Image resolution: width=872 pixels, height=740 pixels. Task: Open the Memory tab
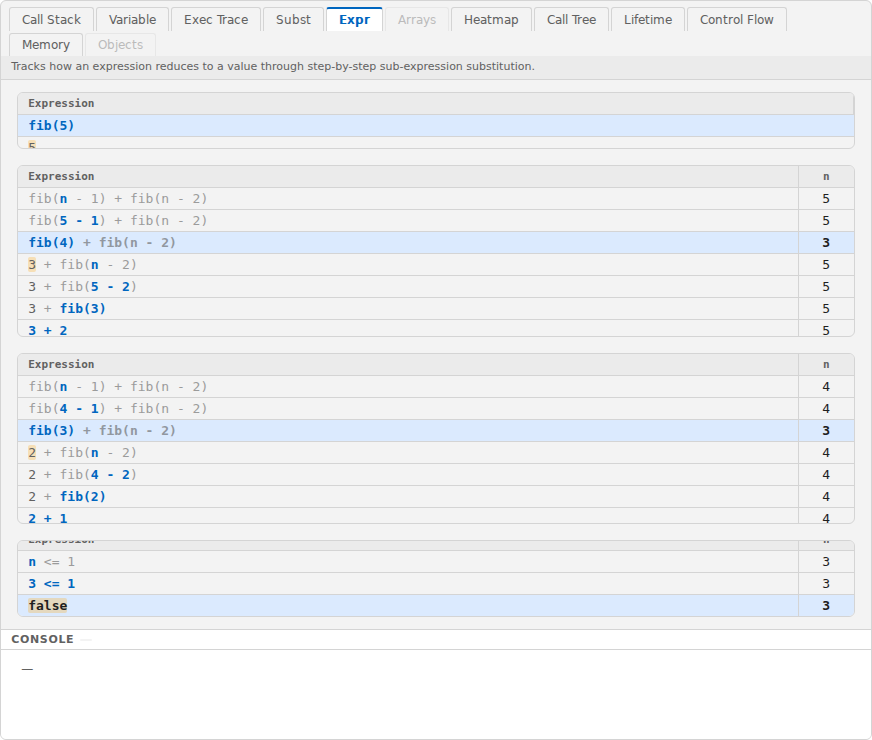[46, 44]
